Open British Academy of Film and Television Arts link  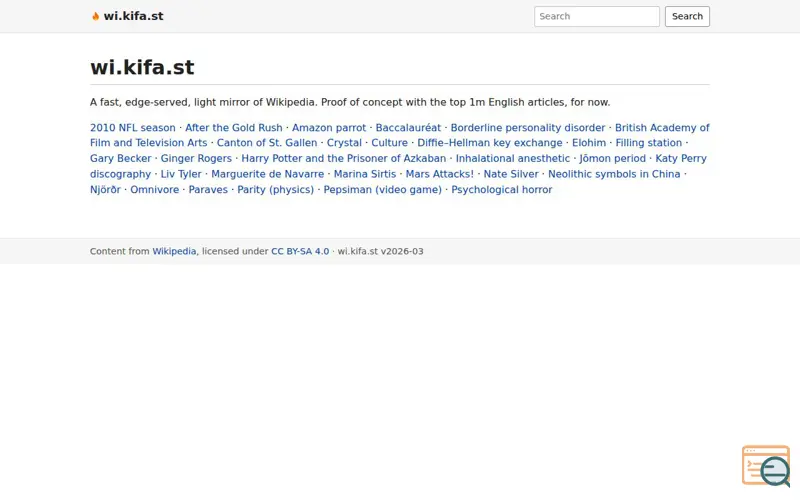(x=662, y=128)
